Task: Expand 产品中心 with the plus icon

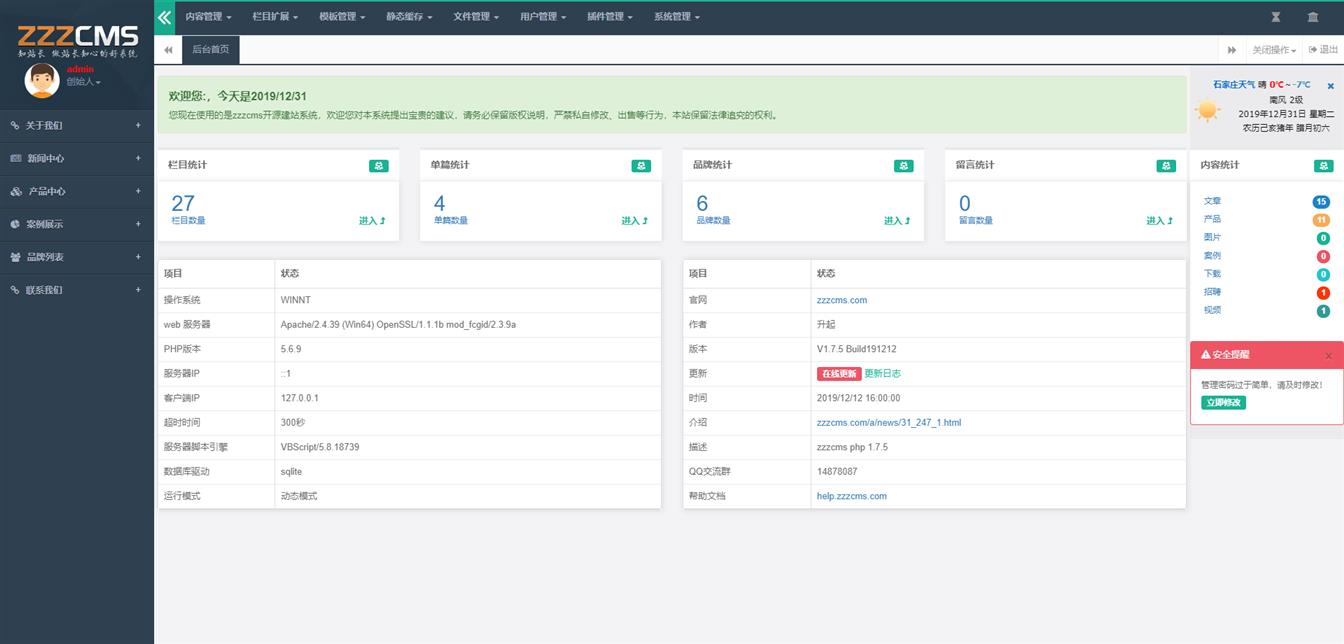Action: (x=138, y=191)
